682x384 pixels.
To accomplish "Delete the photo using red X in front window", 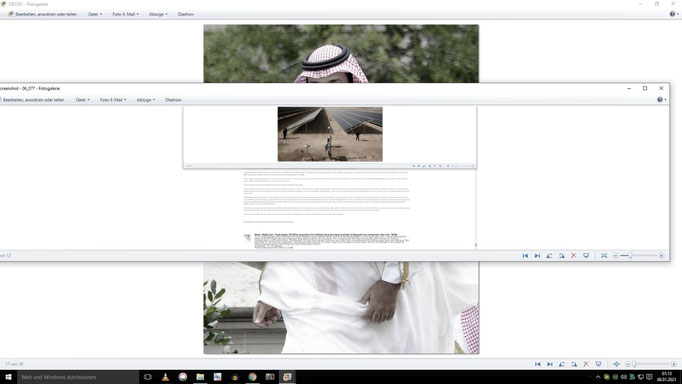I will point(574,256).
